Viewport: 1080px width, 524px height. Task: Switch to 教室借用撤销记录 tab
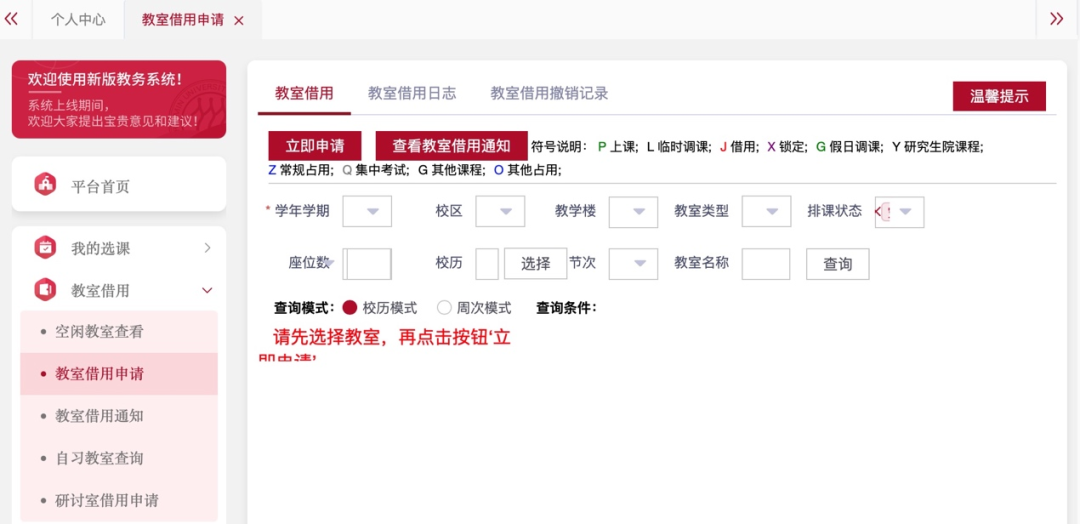click(x=549, y=93)
